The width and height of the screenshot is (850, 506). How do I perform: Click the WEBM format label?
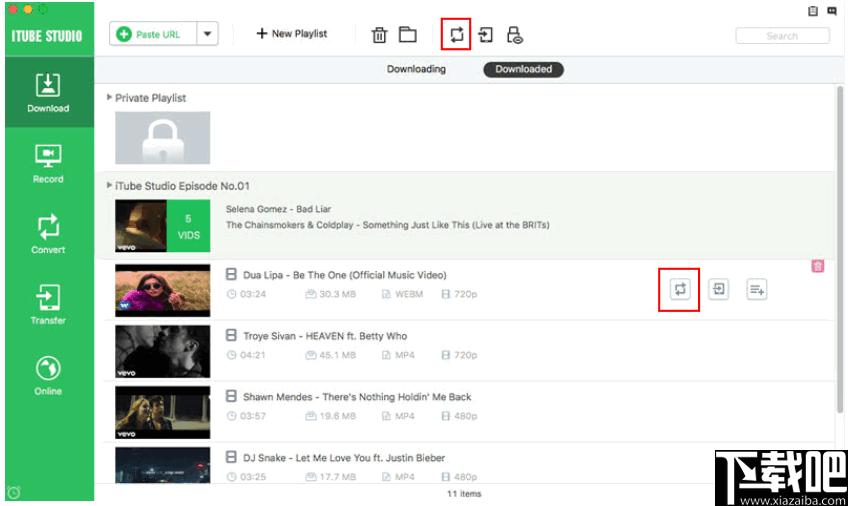point(409,294)
